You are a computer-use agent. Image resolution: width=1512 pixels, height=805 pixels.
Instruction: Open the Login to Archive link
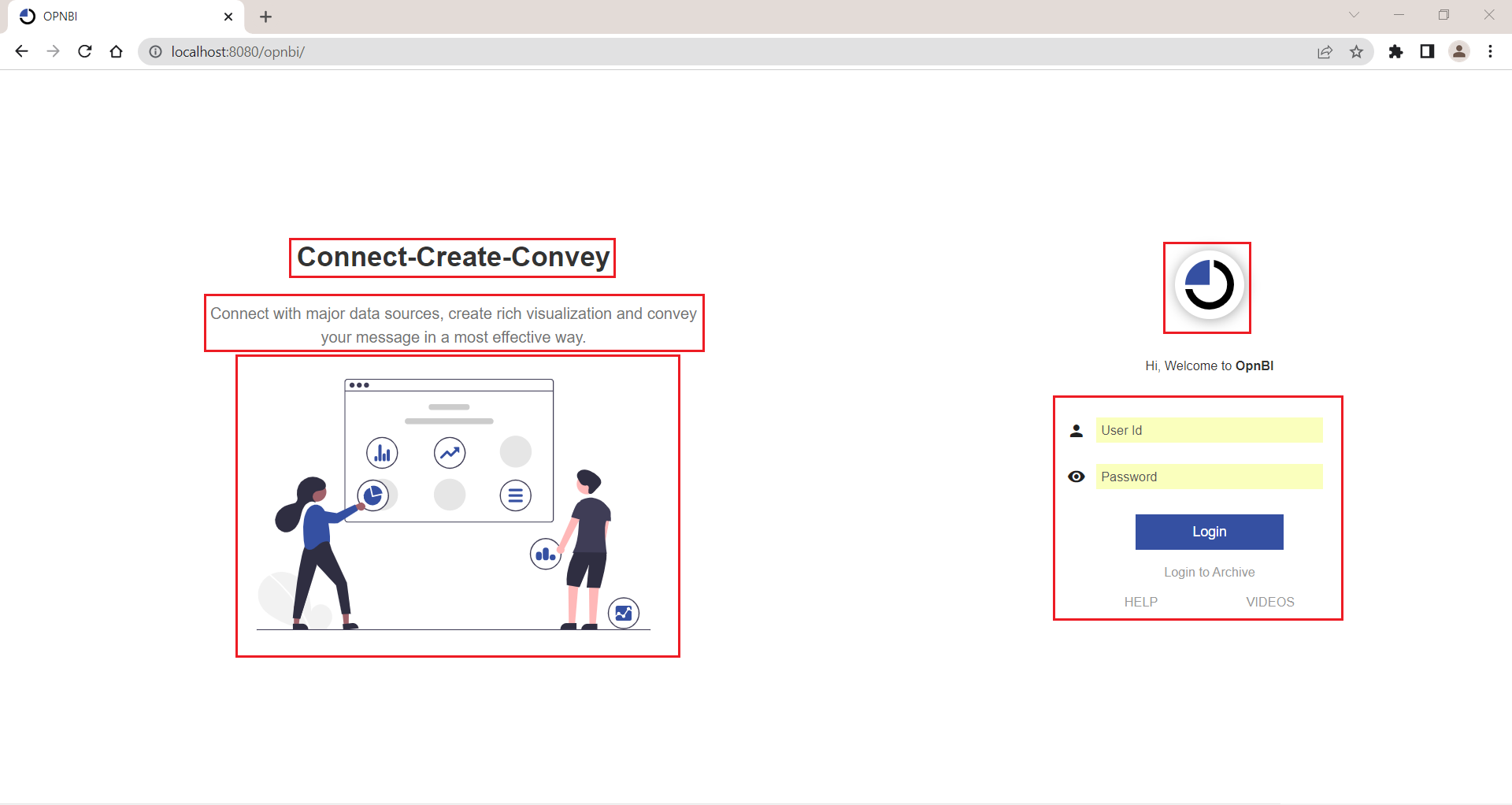(x=1209, y=572)
